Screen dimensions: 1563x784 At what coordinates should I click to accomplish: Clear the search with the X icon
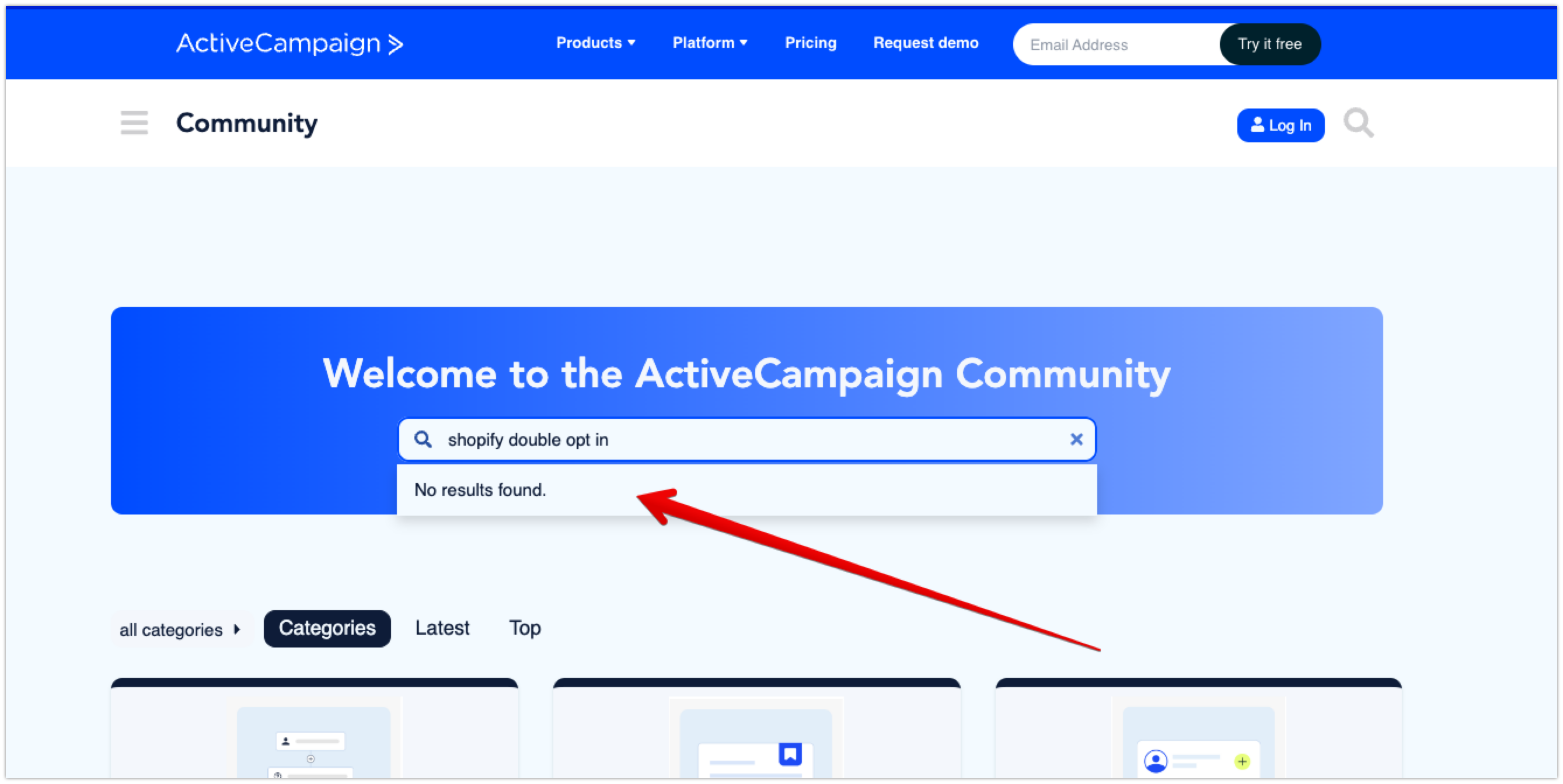1076,440
